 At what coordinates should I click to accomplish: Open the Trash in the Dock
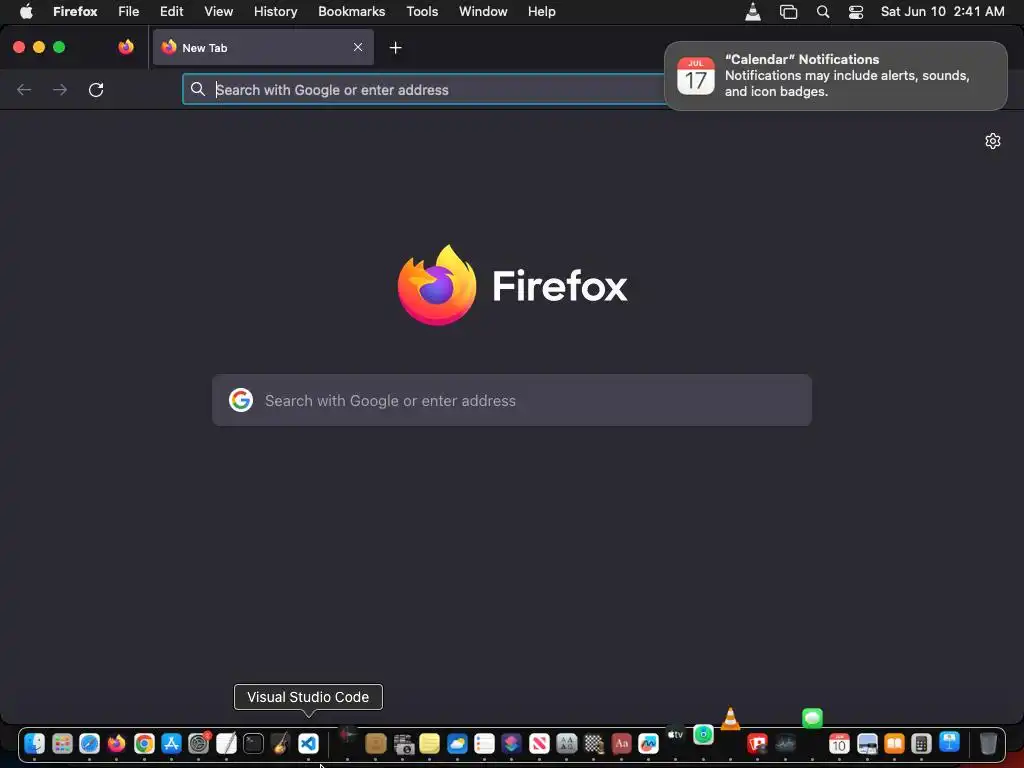click(989, 743)
